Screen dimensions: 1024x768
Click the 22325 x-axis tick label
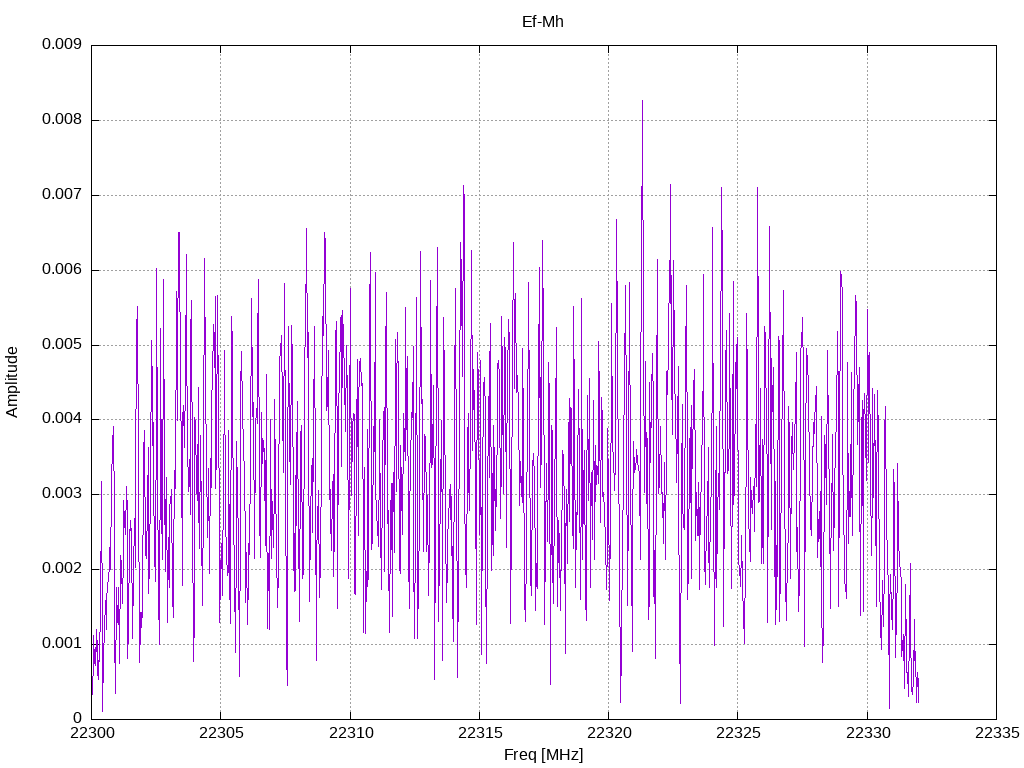tap(738, 733)
